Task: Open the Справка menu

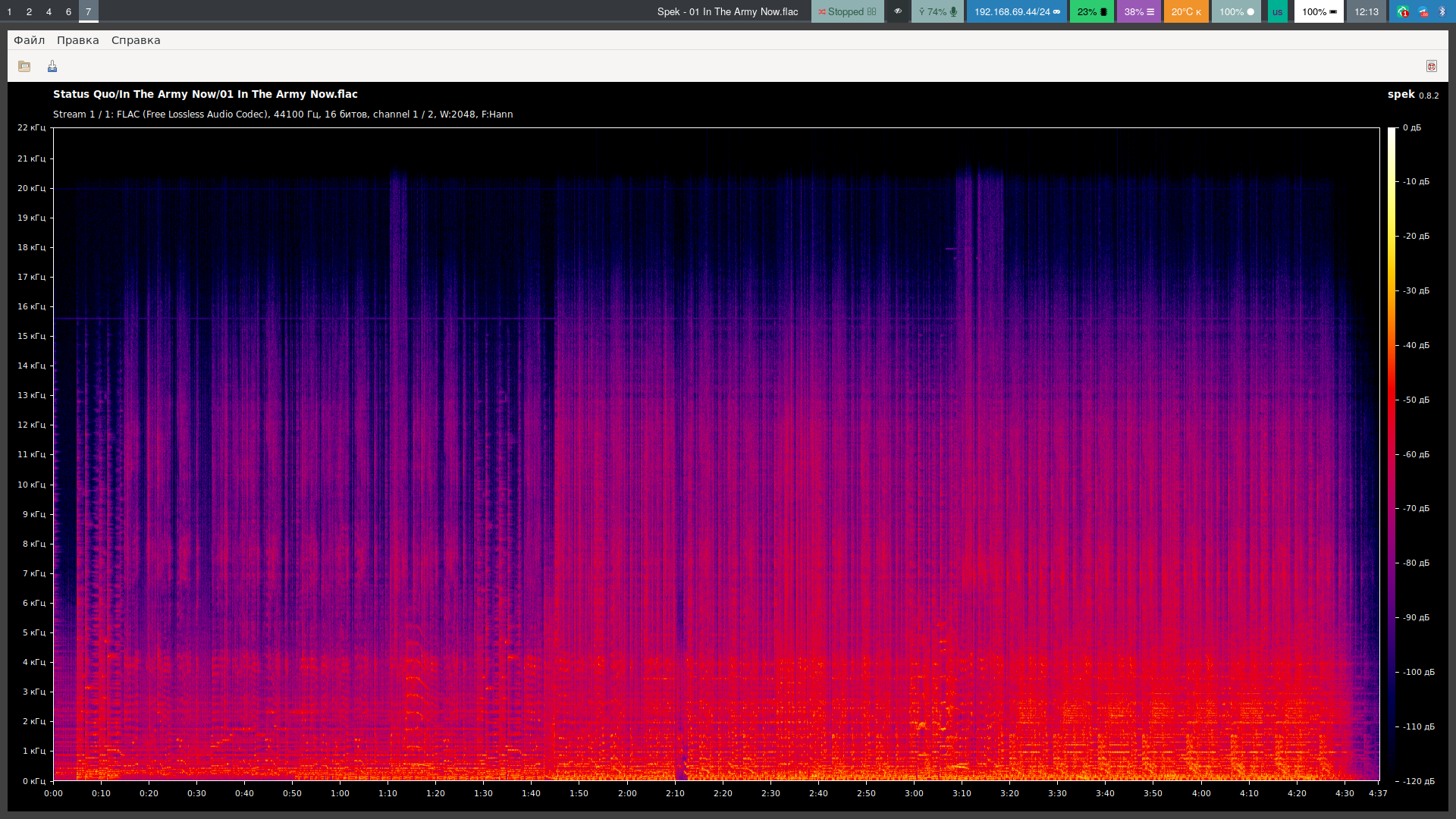Action: point(136,40)
